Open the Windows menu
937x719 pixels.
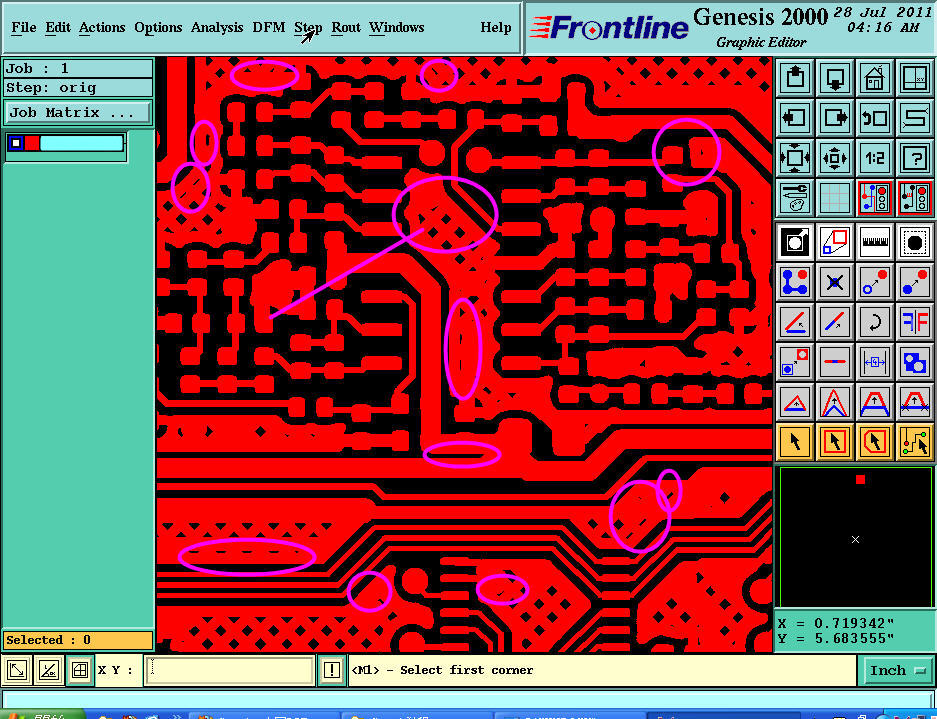pos(397,27)
